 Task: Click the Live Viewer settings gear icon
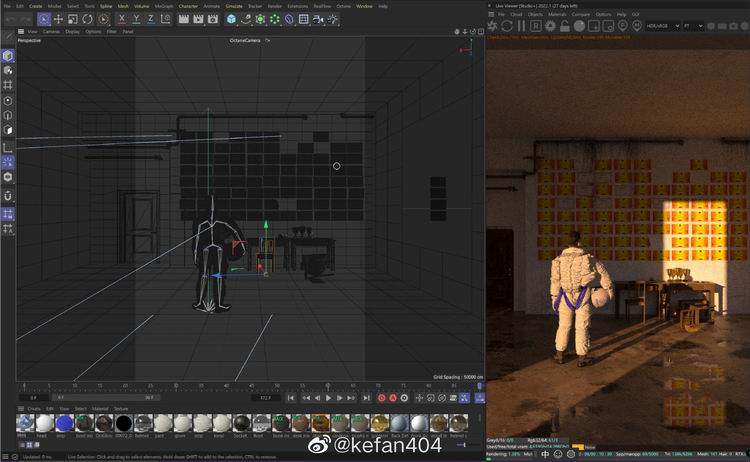550,26
